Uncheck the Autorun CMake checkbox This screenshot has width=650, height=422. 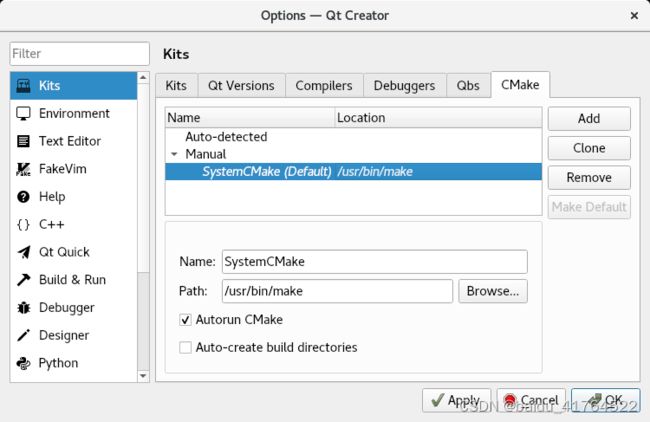point(185,320)
